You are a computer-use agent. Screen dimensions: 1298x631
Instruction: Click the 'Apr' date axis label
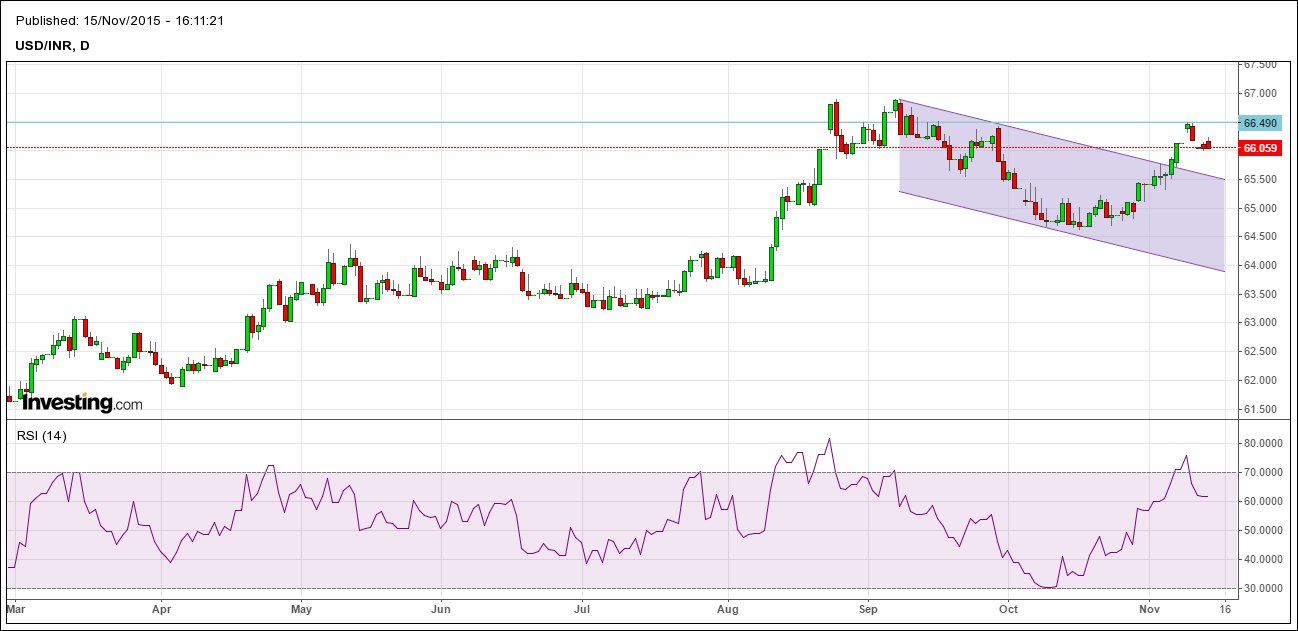coord(162,607)
